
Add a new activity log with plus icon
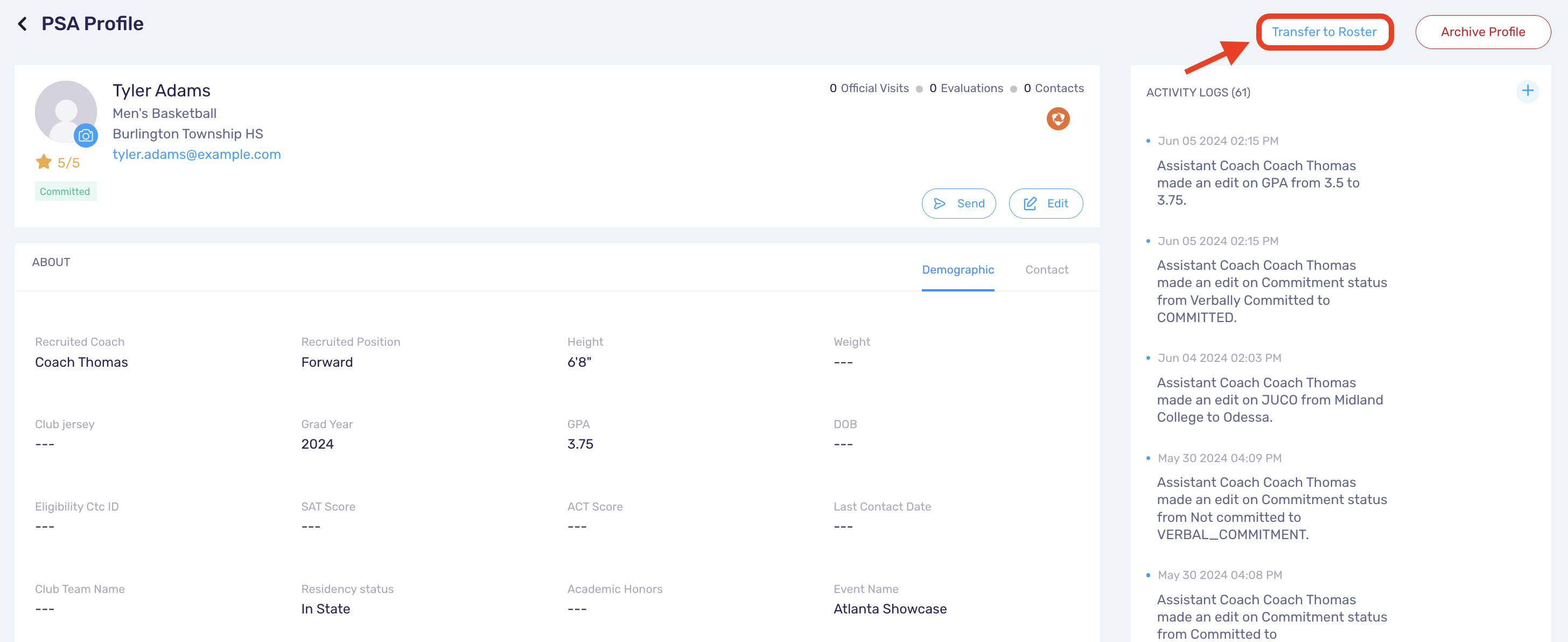[x=1527, y=92]
